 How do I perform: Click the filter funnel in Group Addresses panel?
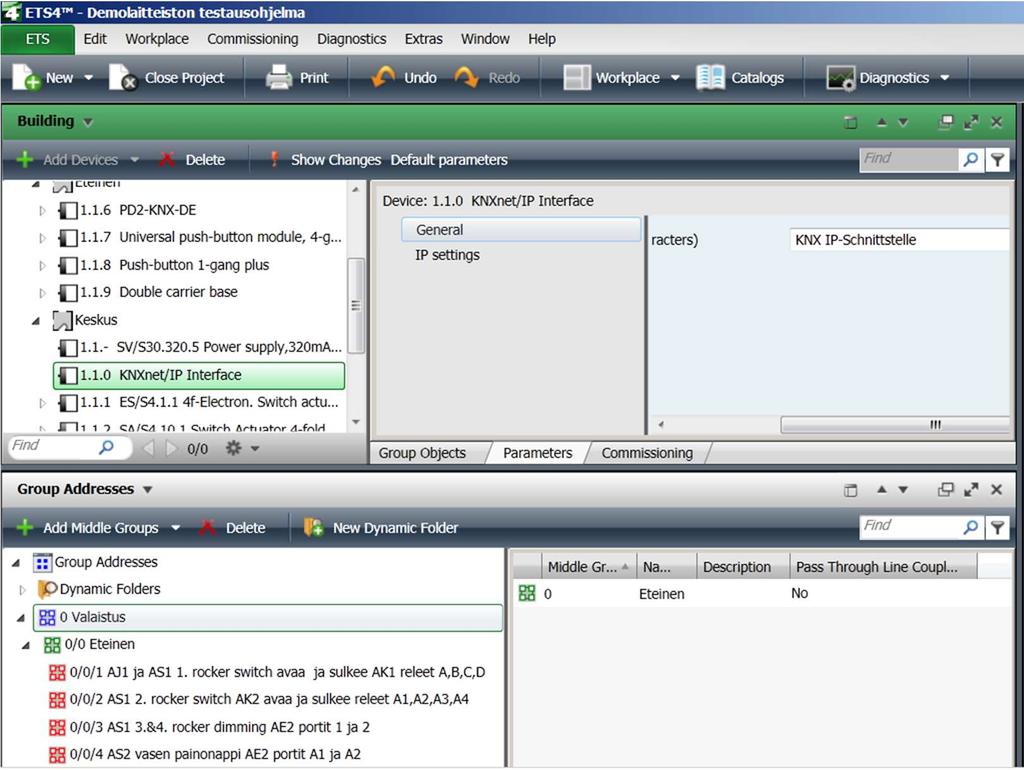click(997, 527)
